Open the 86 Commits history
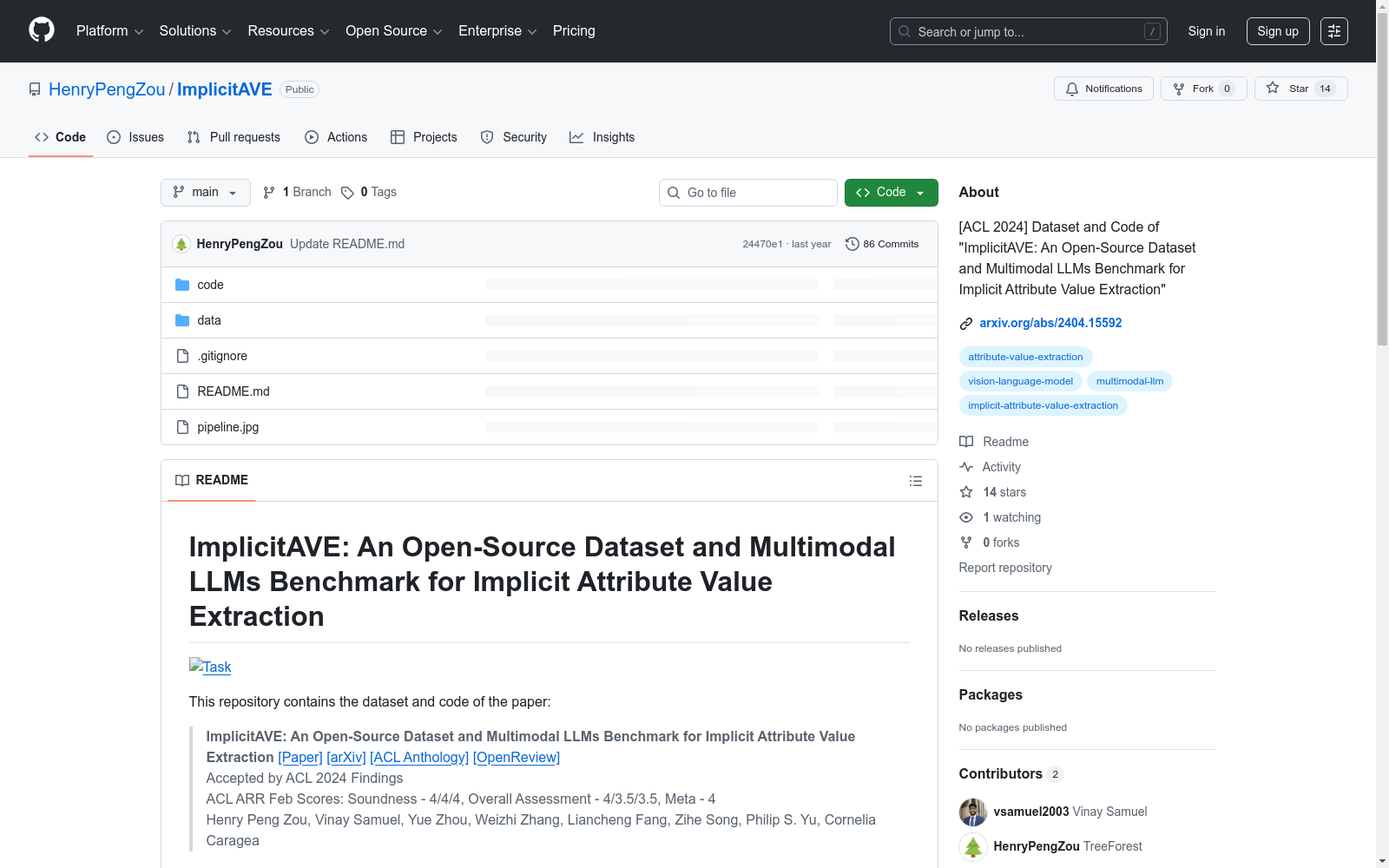Image resolution: width=1389 pixels, height=868 pixels. (x=882, y=244)
